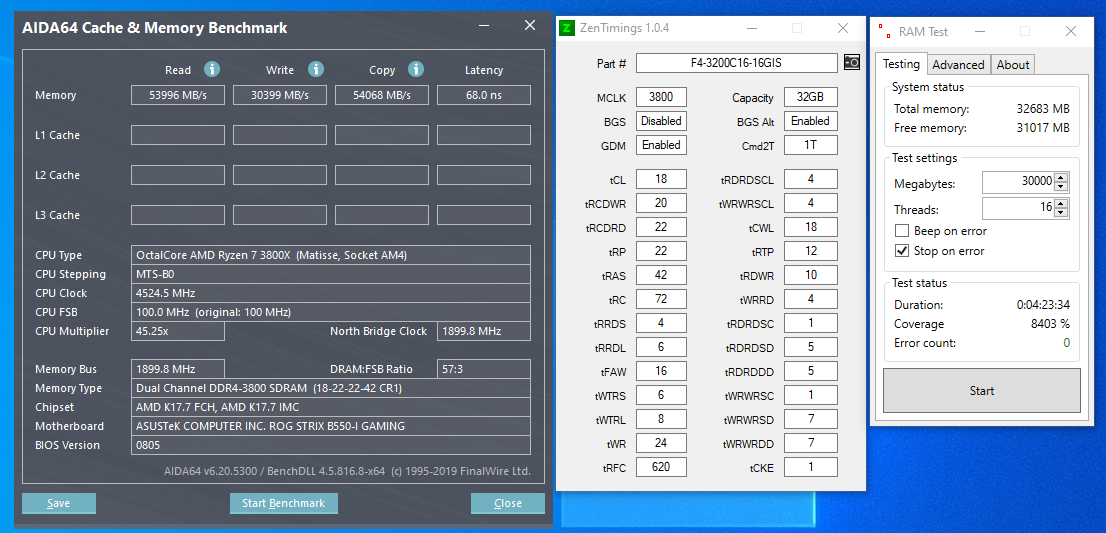
Task: Click the tRC value 72
Action: [661, 299]
